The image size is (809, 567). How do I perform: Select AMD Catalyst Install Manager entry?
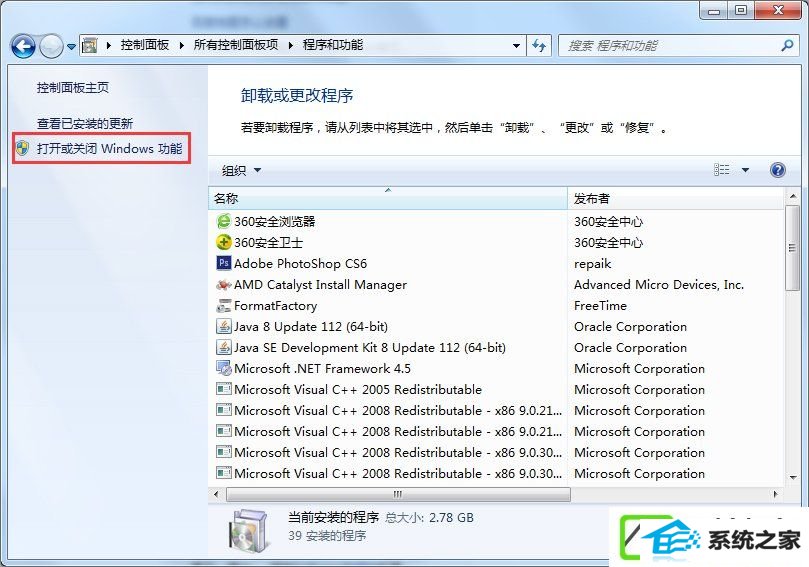tap(320, 285)
